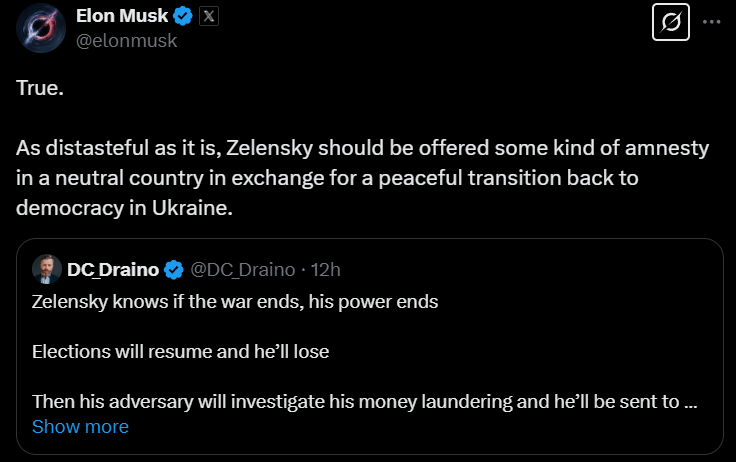Screen dimensions: 736x462
Task: Click the line "Zelensky knows if the war ends"
Action: pos(234,301)
